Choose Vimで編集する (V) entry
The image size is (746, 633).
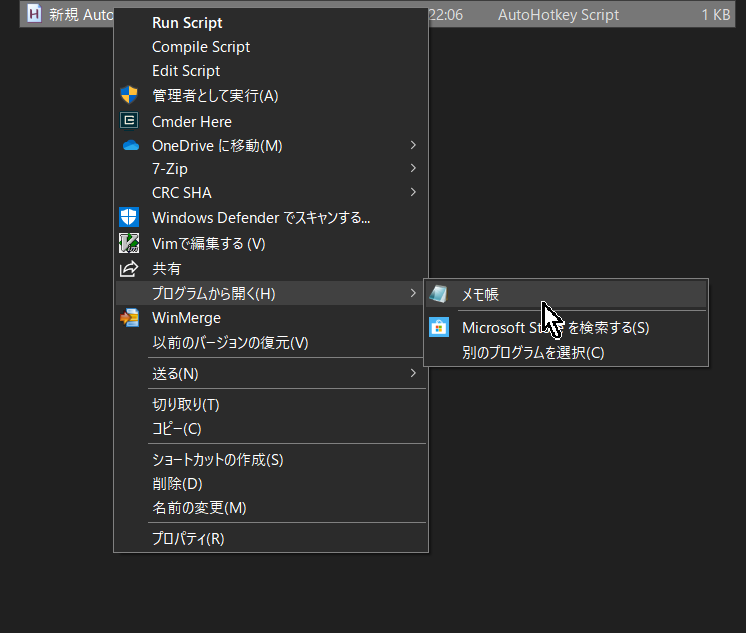pyautogui.click(x=271, y=244)
